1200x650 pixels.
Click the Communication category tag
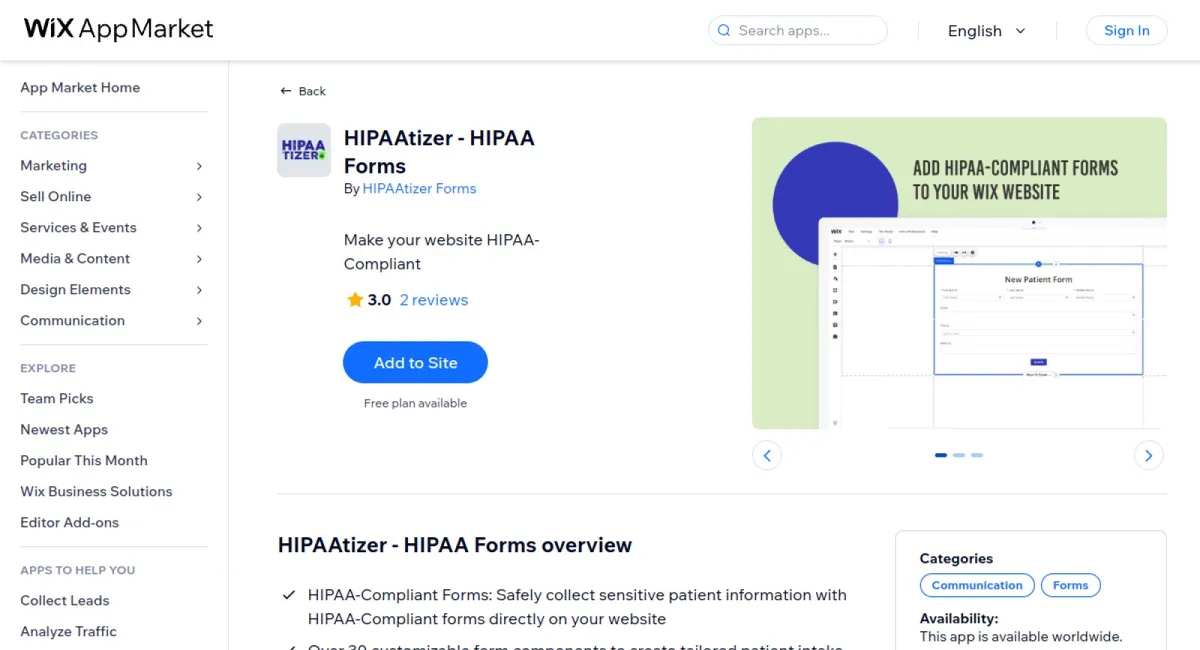tap(977, 586)
